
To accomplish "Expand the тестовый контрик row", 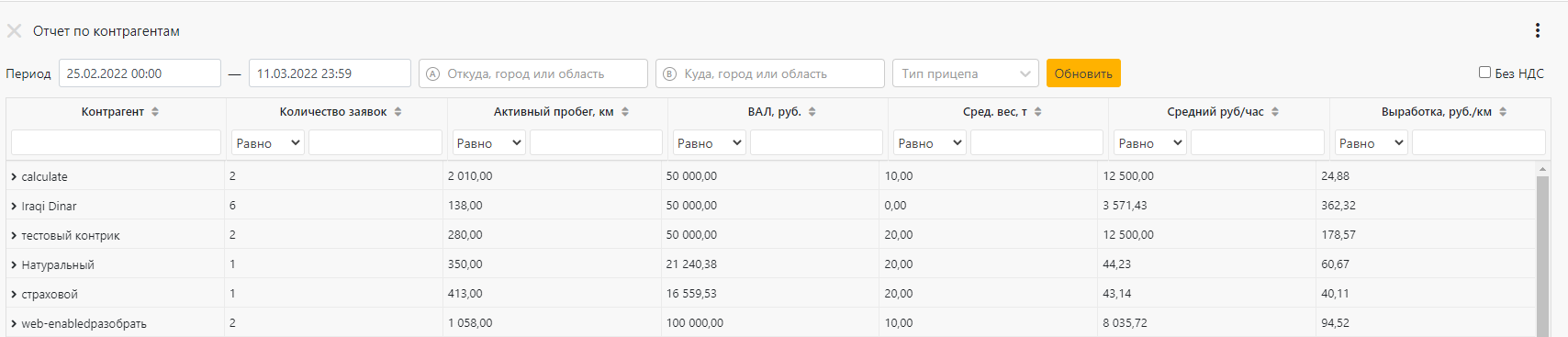I will click(14, 235).
